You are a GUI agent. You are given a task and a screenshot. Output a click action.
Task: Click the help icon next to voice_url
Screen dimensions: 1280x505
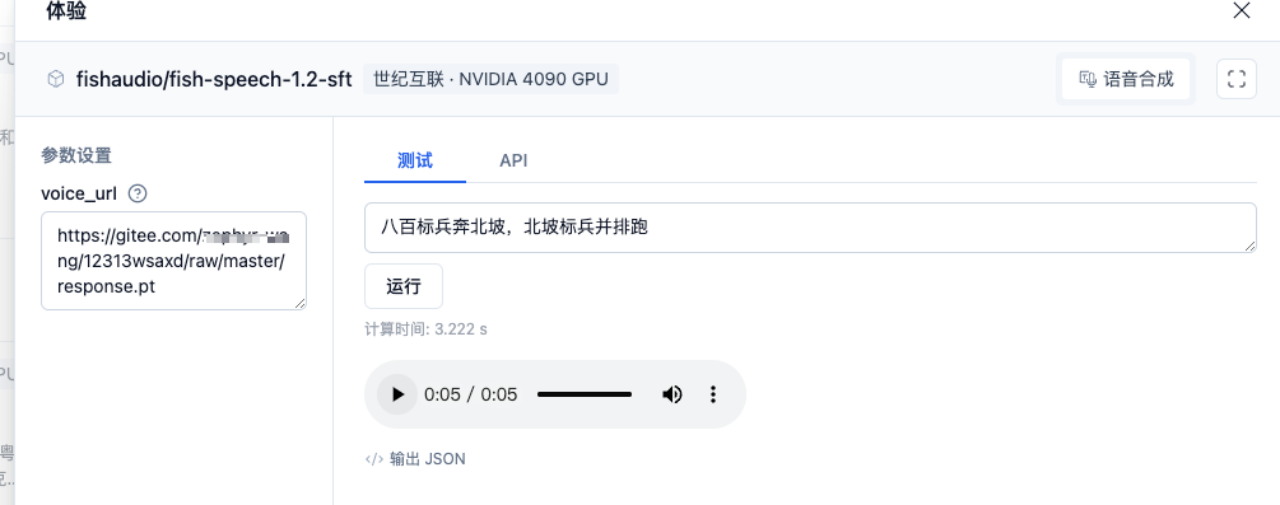(x=138, y=193)
